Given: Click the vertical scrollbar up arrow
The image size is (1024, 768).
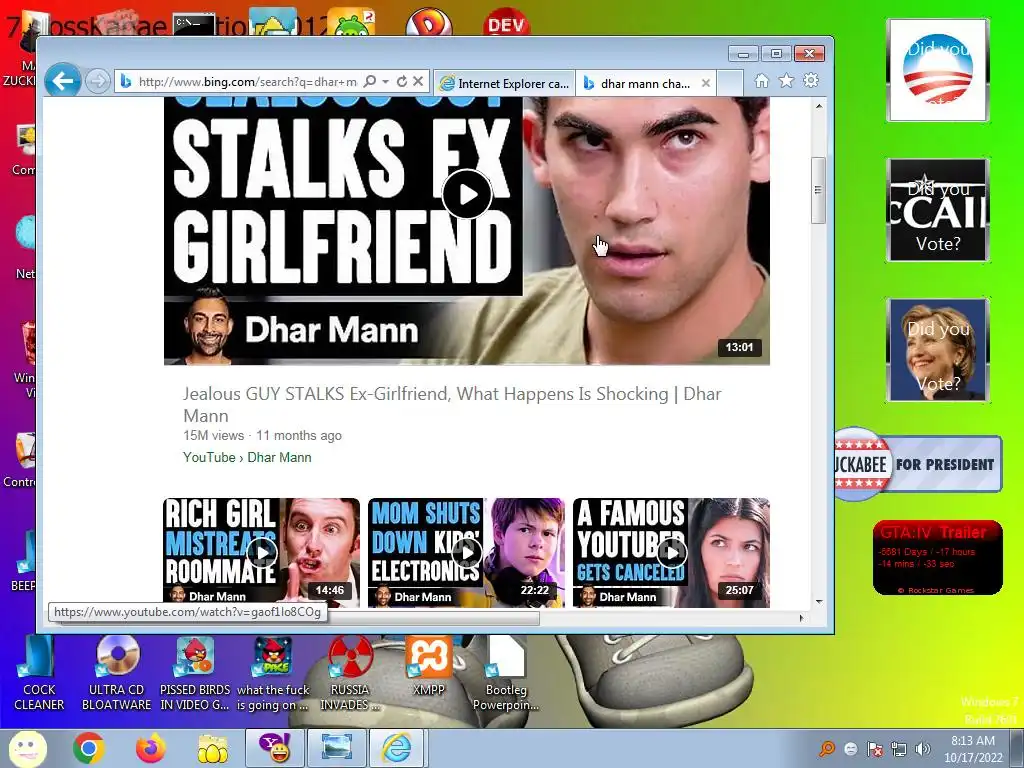Looking at the screenshot, I should click(818, 106).
